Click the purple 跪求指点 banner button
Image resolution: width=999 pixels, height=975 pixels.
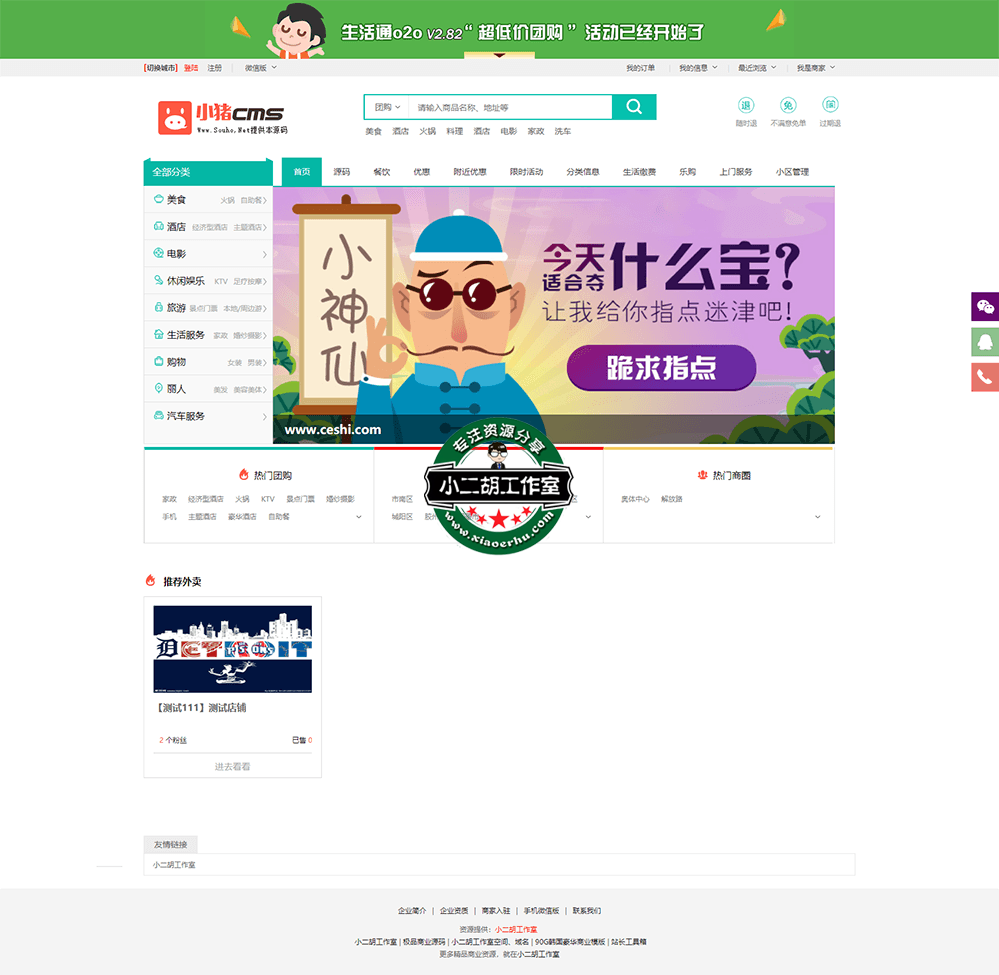[661, 368]
